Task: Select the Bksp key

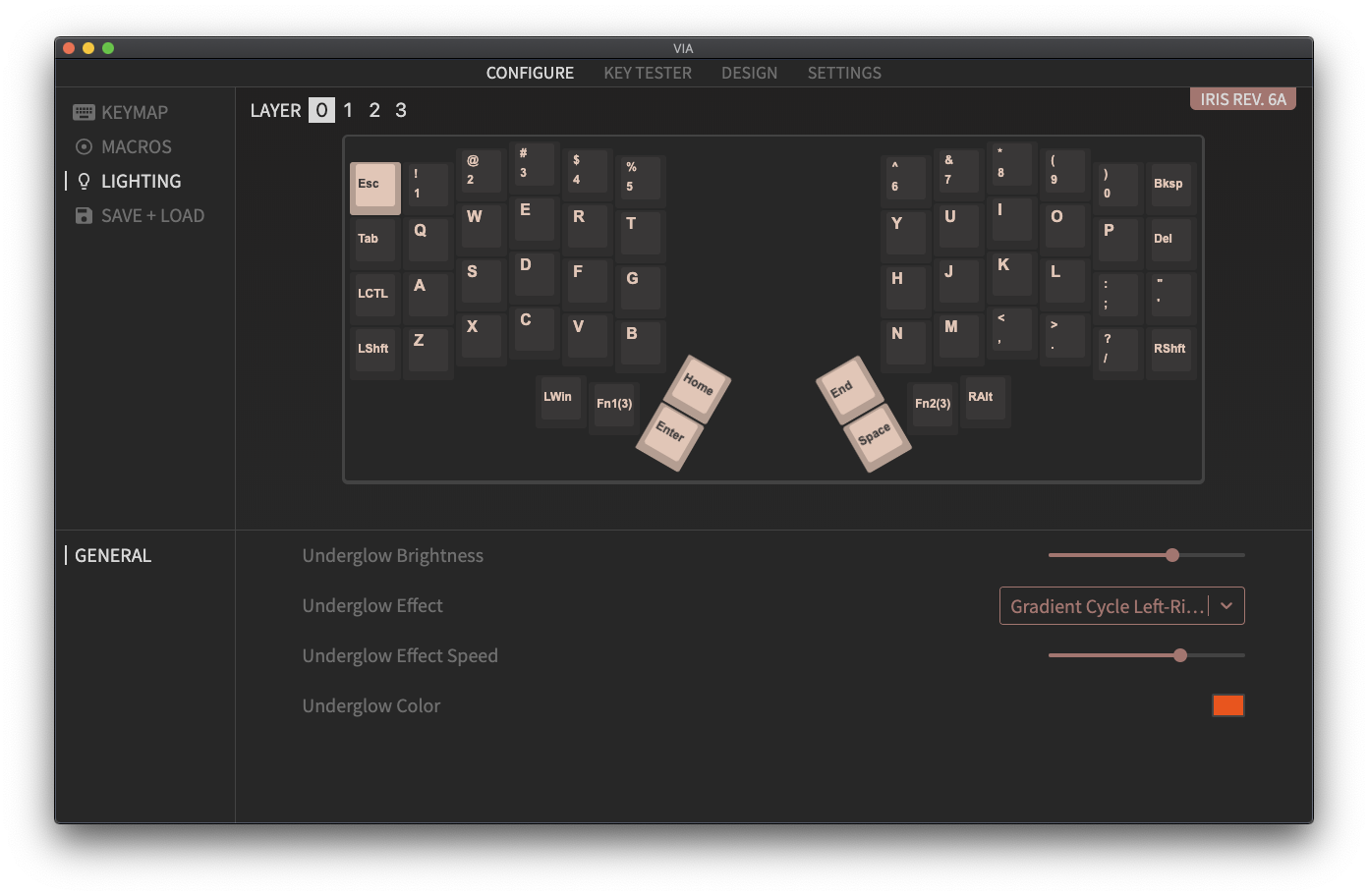Action: [1168, 185]
